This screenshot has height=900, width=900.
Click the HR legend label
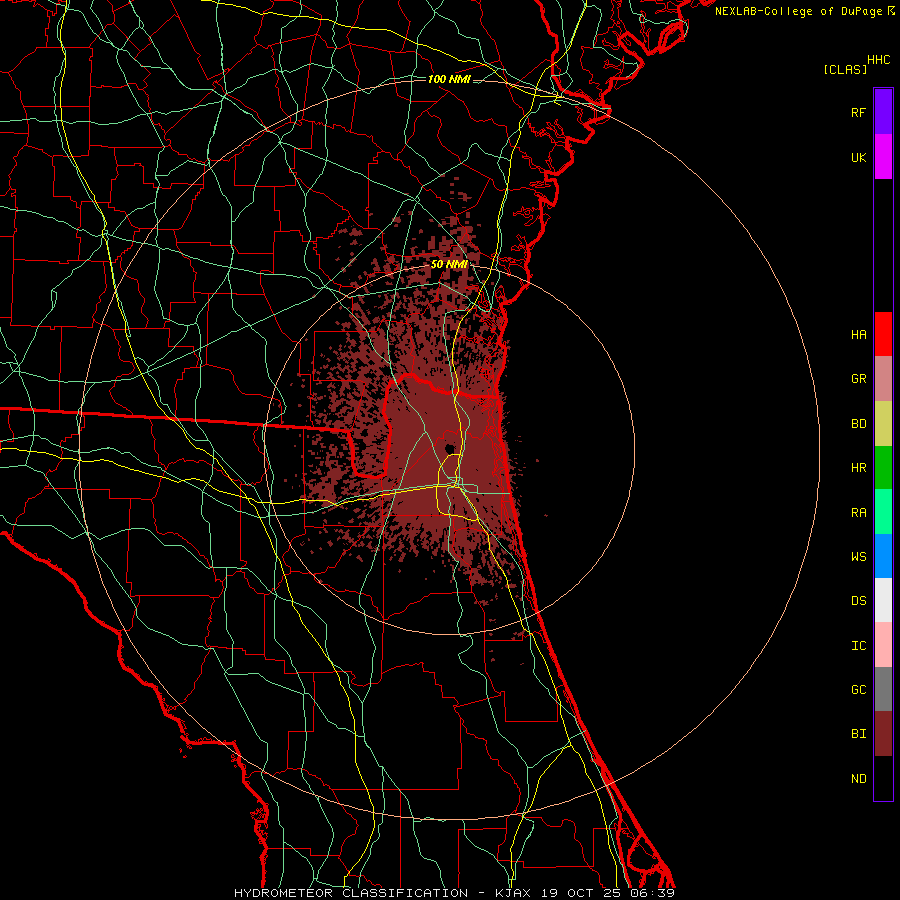coord(859,468)
